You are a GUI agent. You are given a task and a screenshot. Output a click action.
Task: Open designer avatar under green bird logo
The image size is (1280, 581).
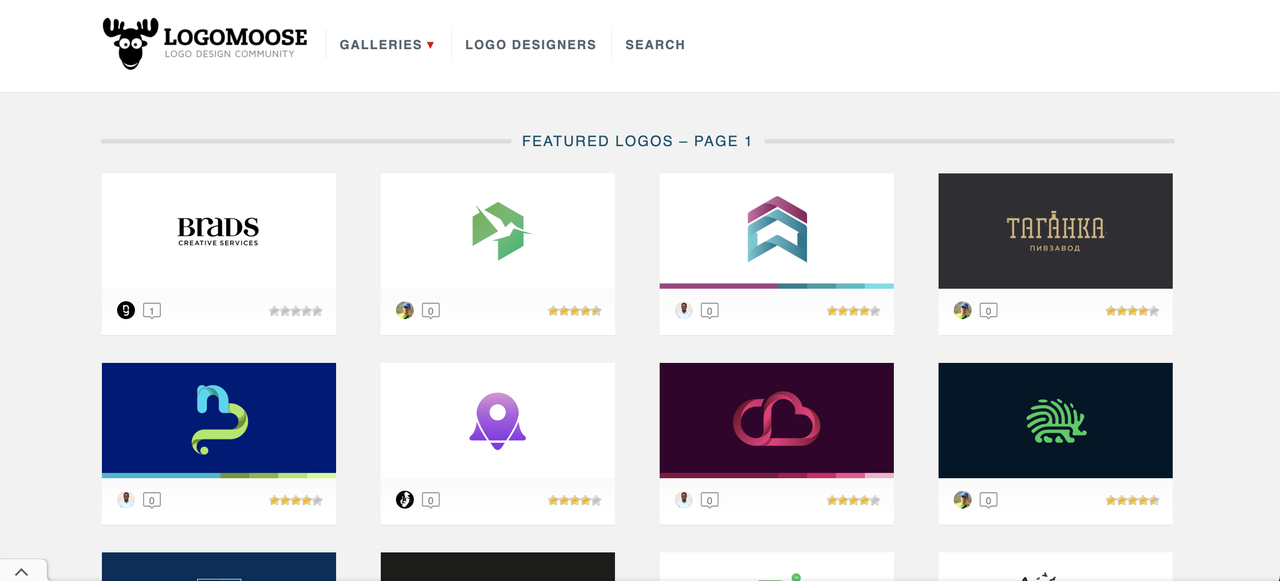point(405,310)
